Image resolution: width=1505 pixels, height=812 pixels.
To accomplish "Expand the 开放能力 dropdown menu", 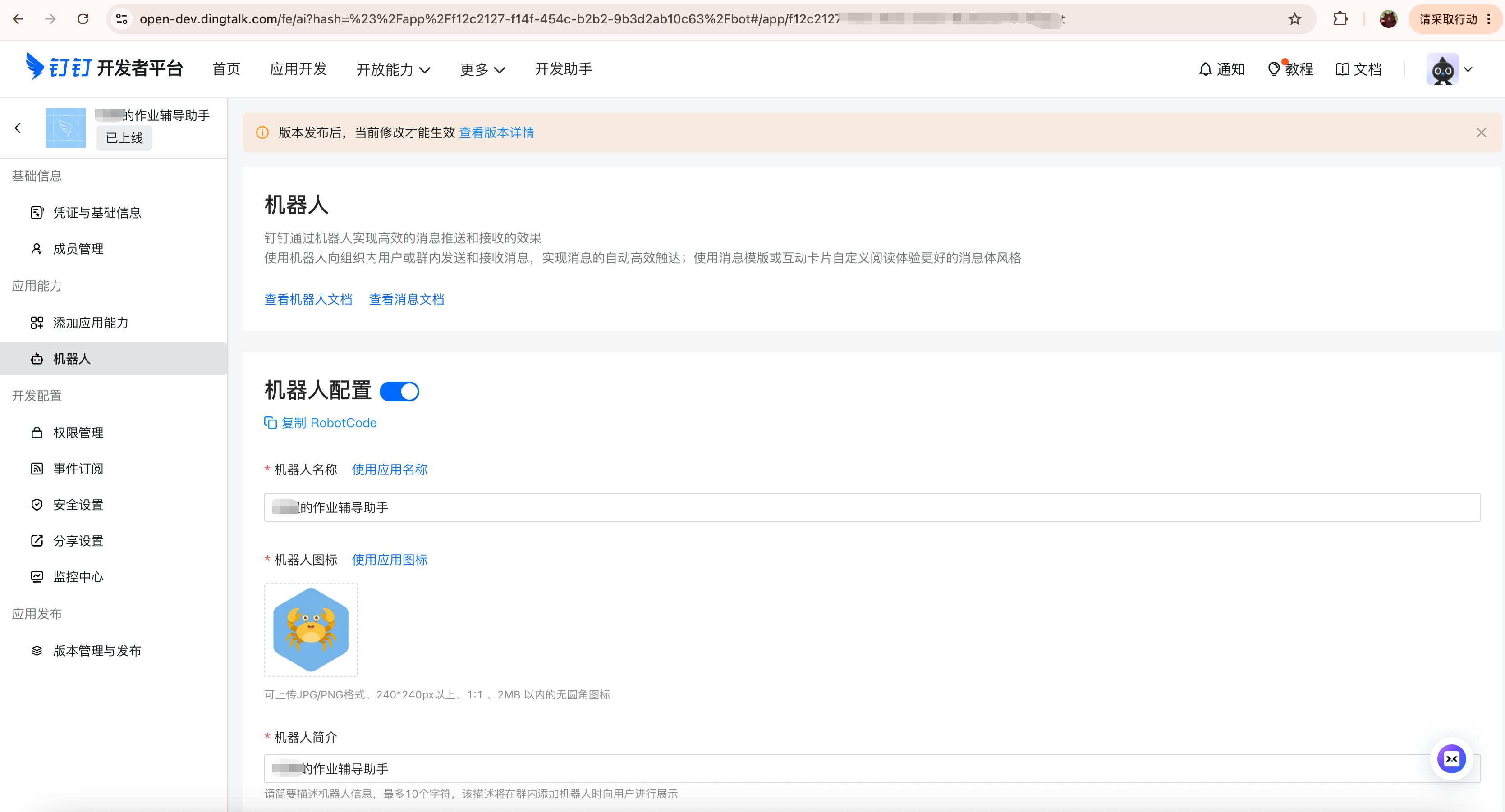I will click(393, 69).
